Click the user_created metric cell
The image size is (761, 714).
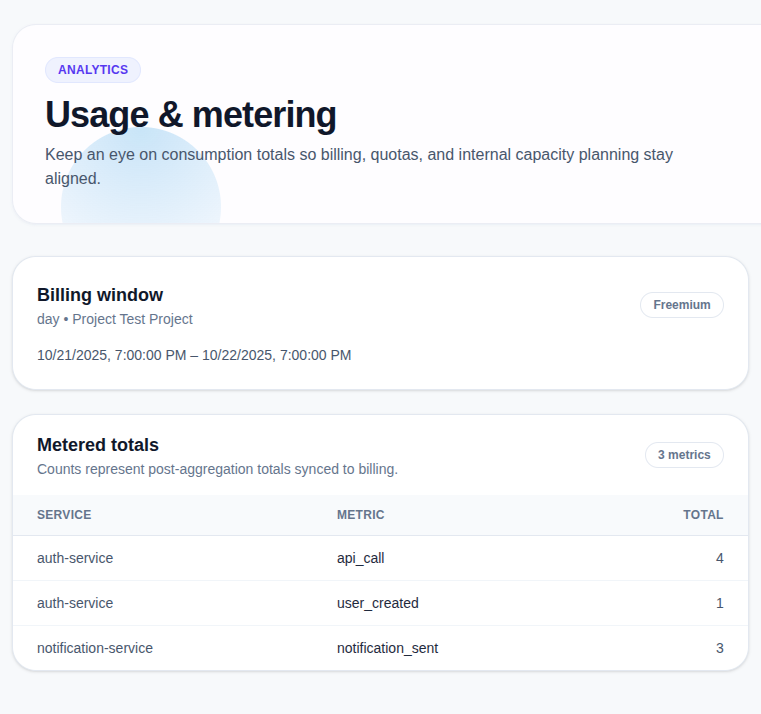[x=377, y=603]
